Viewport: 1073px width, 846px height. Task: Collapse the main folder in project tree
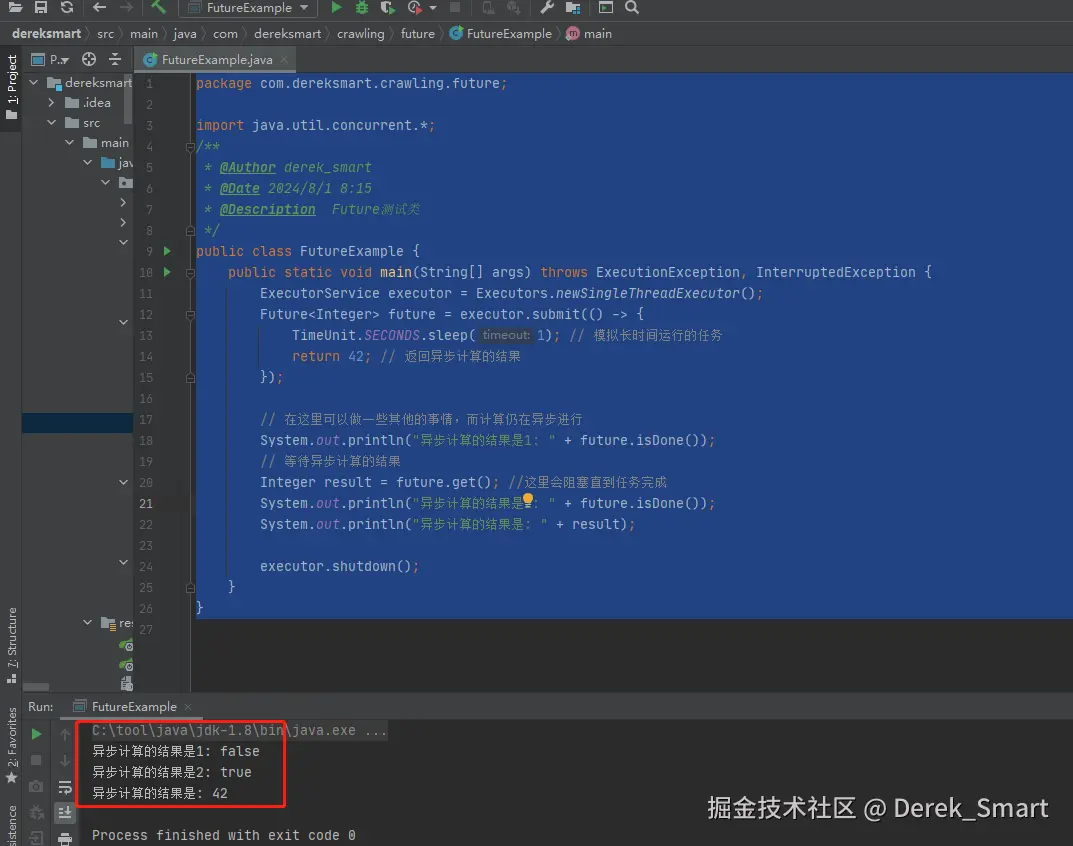tap(70, 142)
